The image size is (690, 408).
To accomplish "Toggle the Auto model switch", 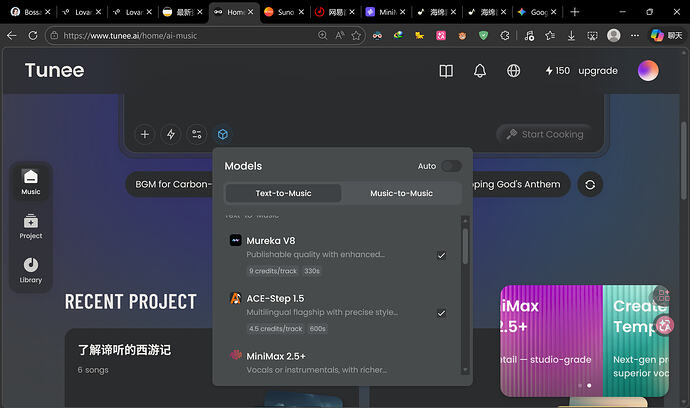I will (x=451, y=166).
